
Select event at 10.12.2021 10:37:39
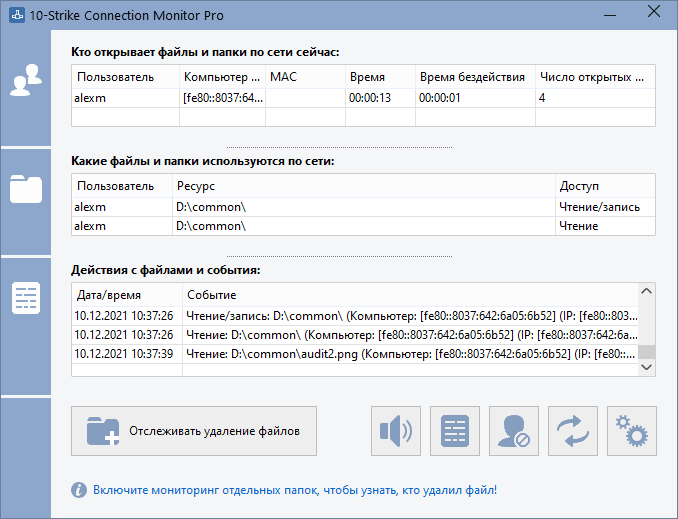[355, 354]
